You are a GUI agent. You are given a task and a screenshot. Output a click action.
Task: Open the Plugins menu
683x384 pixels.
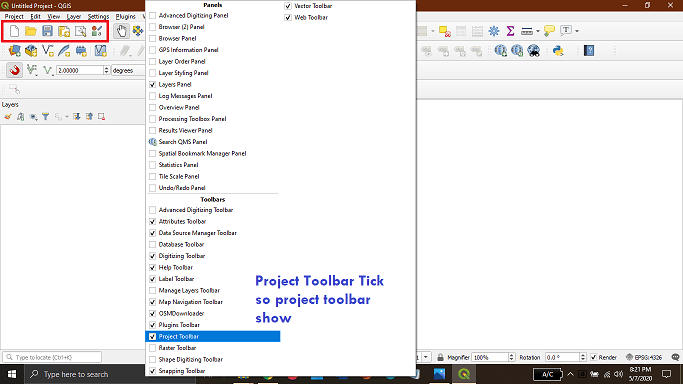pos(125,17)
